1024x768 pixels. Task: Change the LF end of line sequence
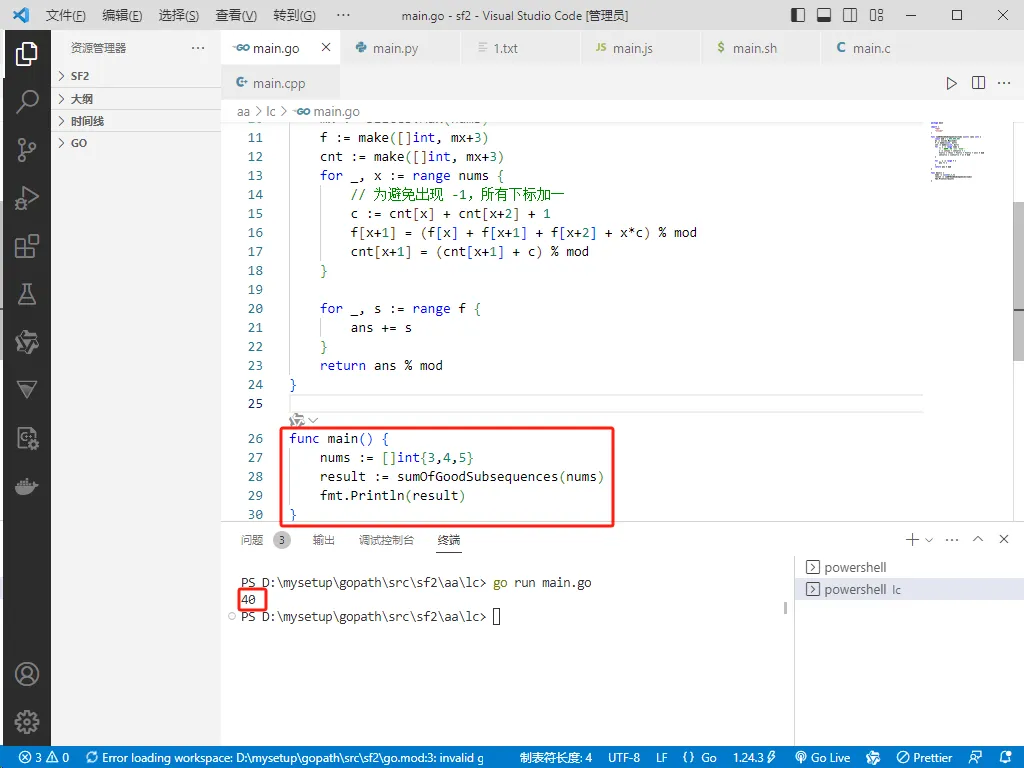[662, 758]
